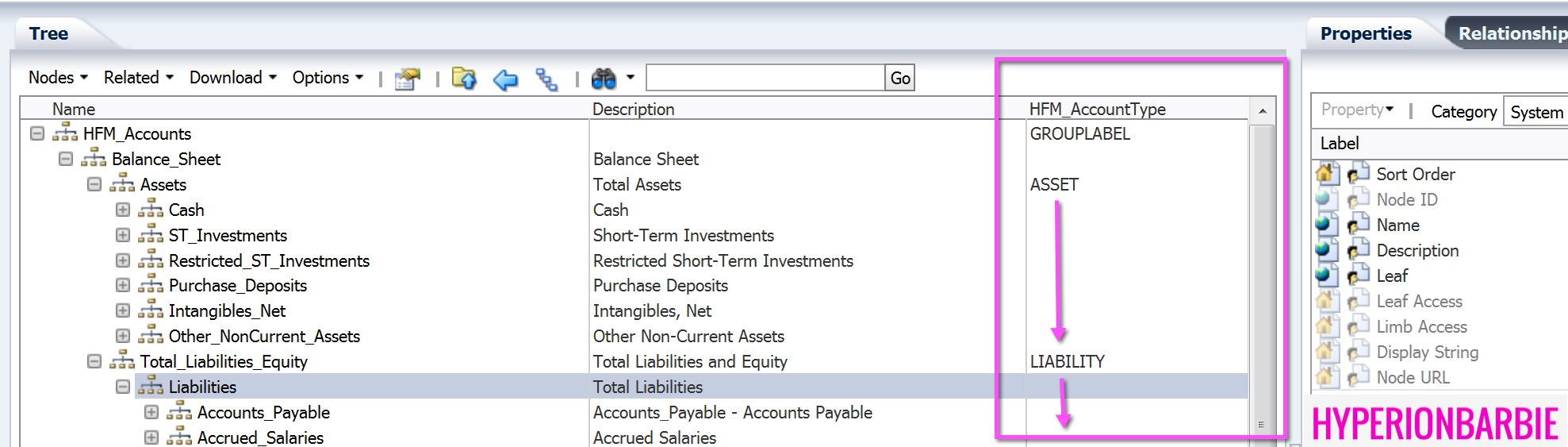Click the blue hierarchy nodes toolbar icon
Viewport: 1568px width, 447px height.
[546, 79]
